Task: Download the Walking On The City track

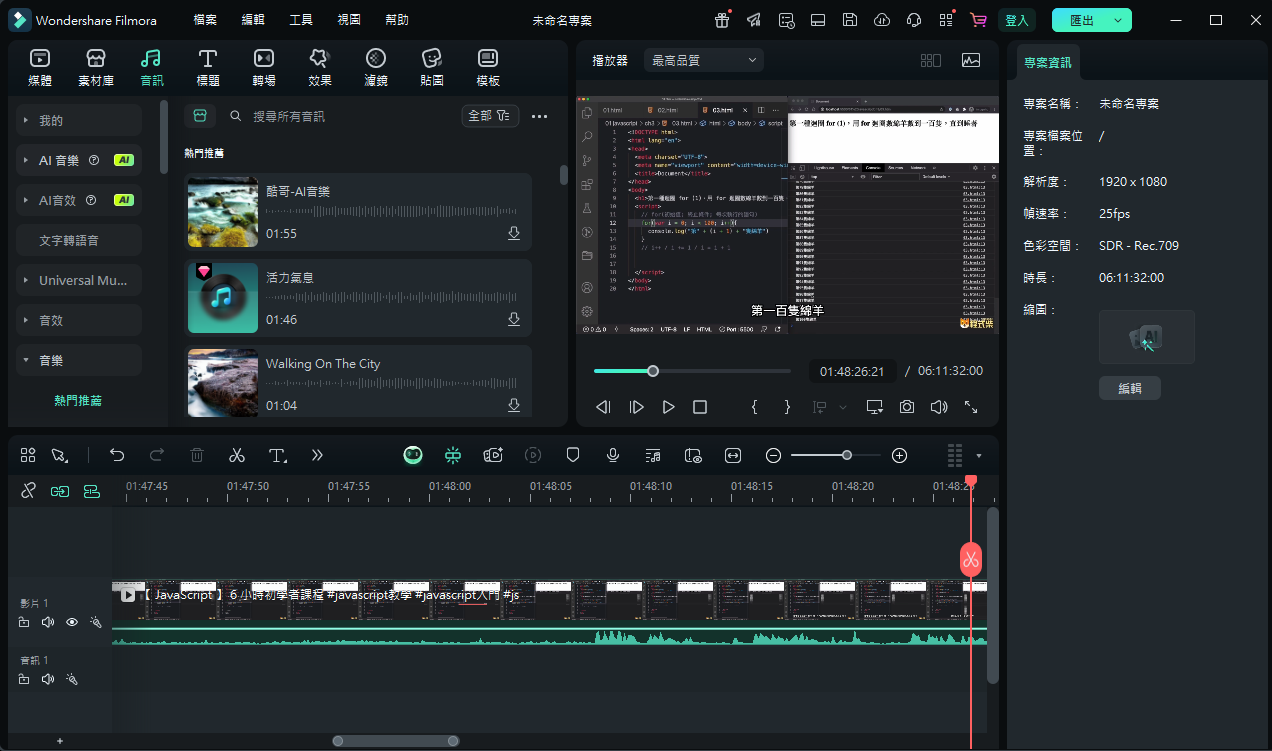Action: click(x=514, y=405)
